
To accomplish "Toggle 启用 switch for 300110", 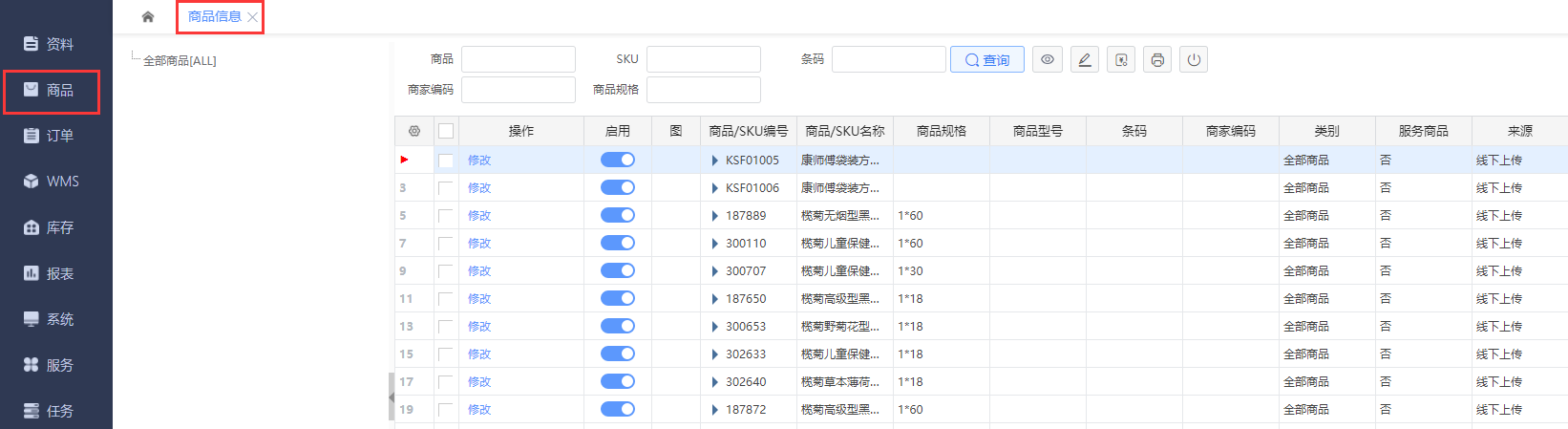I will pyautogui.click(x=618, y=243).
